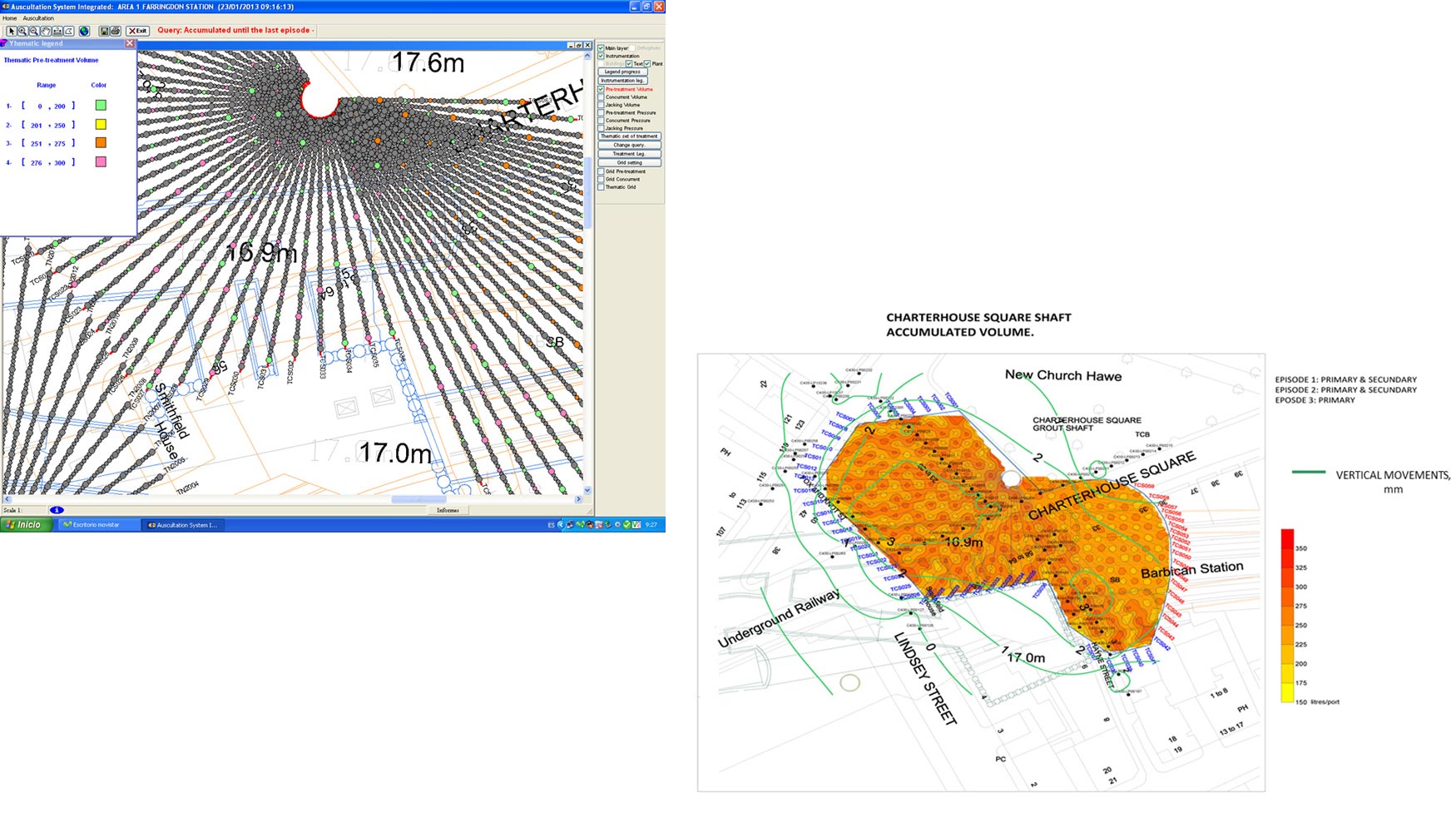Open the Home menu
Viewport: 1456px width, 832px height.
pos(10,18)
